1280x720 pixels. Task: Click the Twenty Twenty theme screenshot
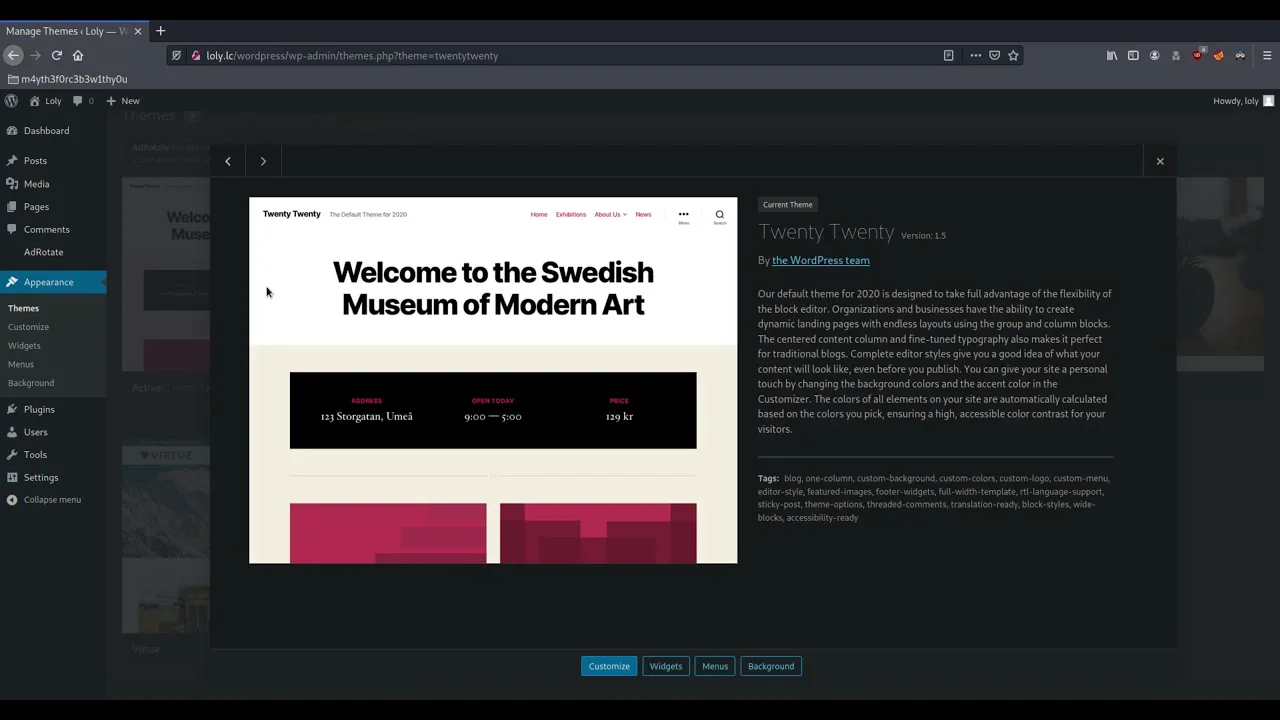(493, 380)
